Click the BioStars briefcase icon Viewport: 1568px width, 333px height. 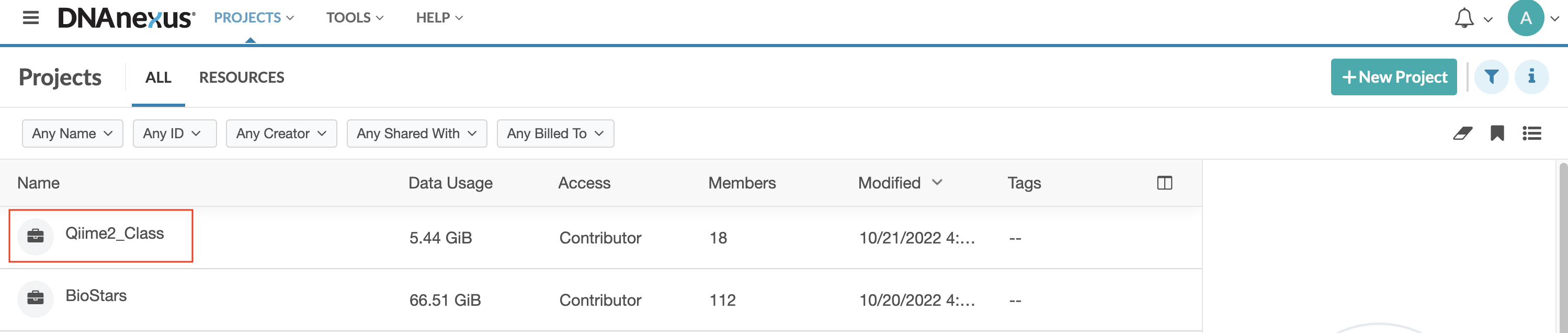[x=36, y=298]
